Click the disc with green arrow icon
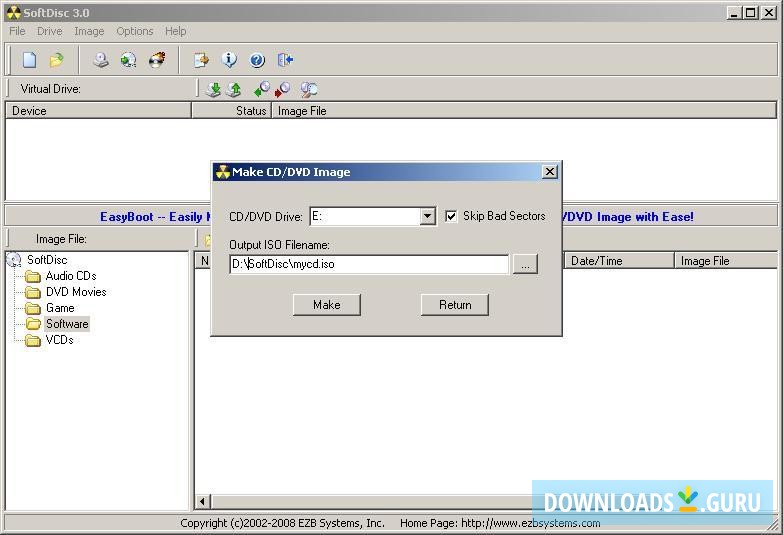Image resolution: width=783 pixels, height=535 pixels. coord(128,60)
